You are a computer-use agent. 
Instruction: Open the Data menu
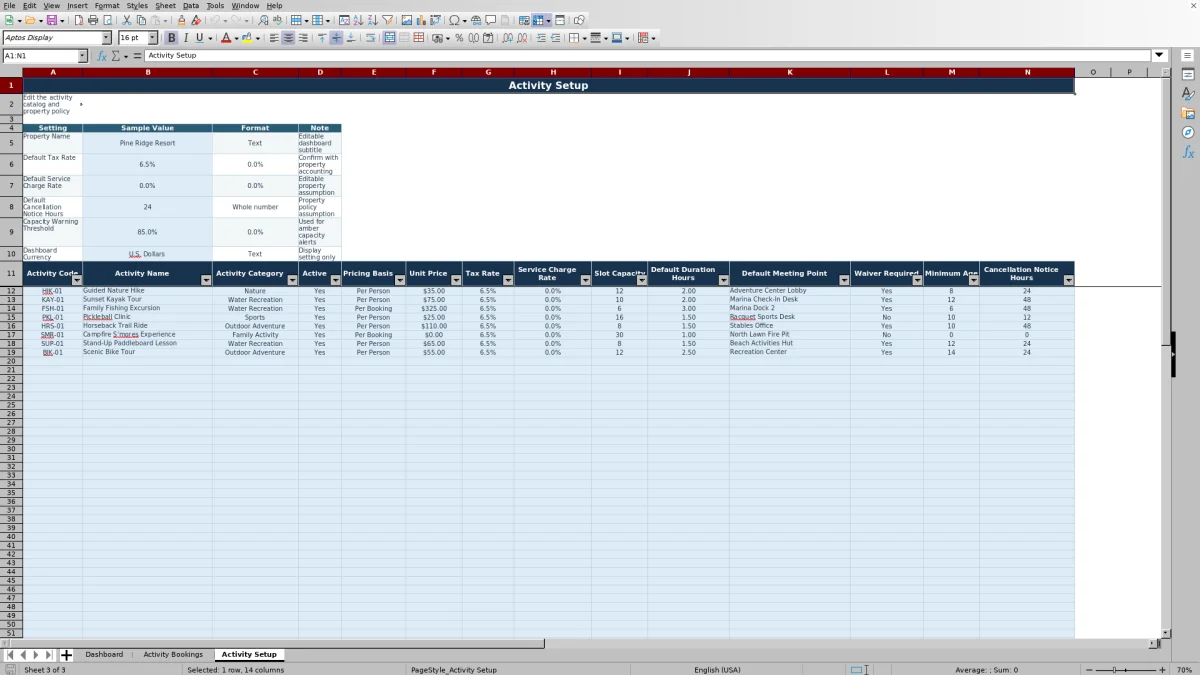(x=190, y=5)
